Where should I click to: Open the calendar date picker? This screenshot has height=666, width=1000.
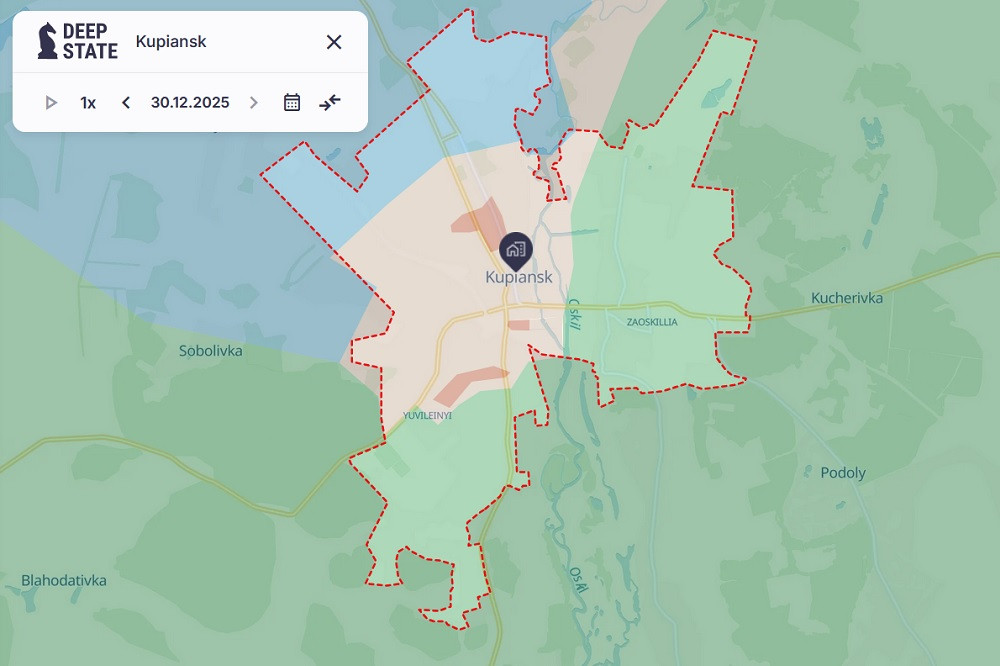click(x=292, y=102)
